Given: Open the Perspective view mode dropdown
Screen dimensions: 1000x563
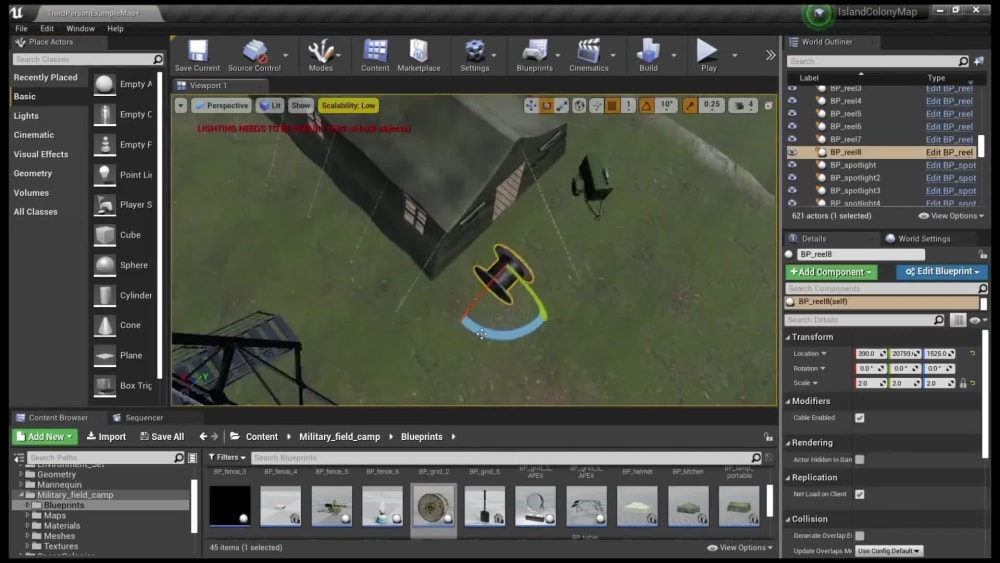Looking at the screenshot, I should (x=221, y=105).
